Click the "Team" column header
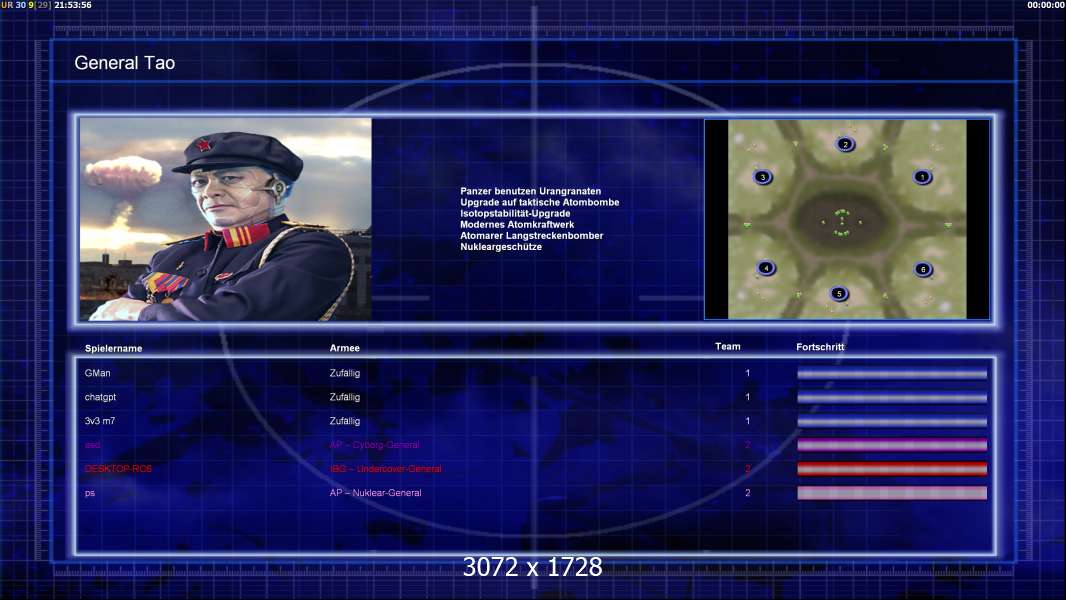This screenshot has width=1066, height=600. [x=727, y=347]
